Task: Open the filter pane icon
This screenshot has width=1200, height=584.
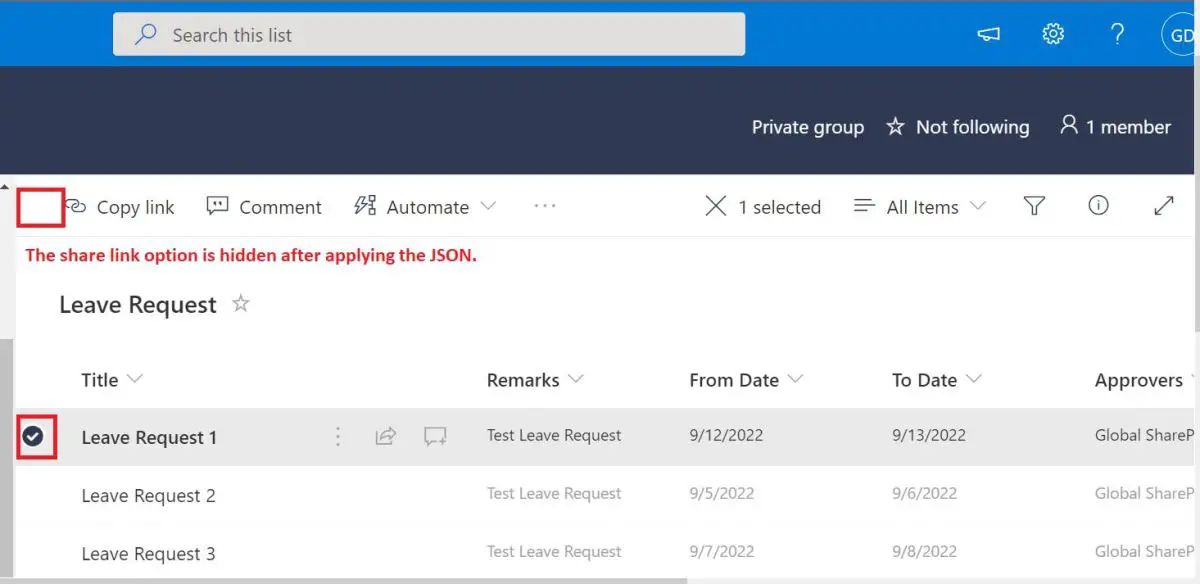Action: (x=1034, y=206)
